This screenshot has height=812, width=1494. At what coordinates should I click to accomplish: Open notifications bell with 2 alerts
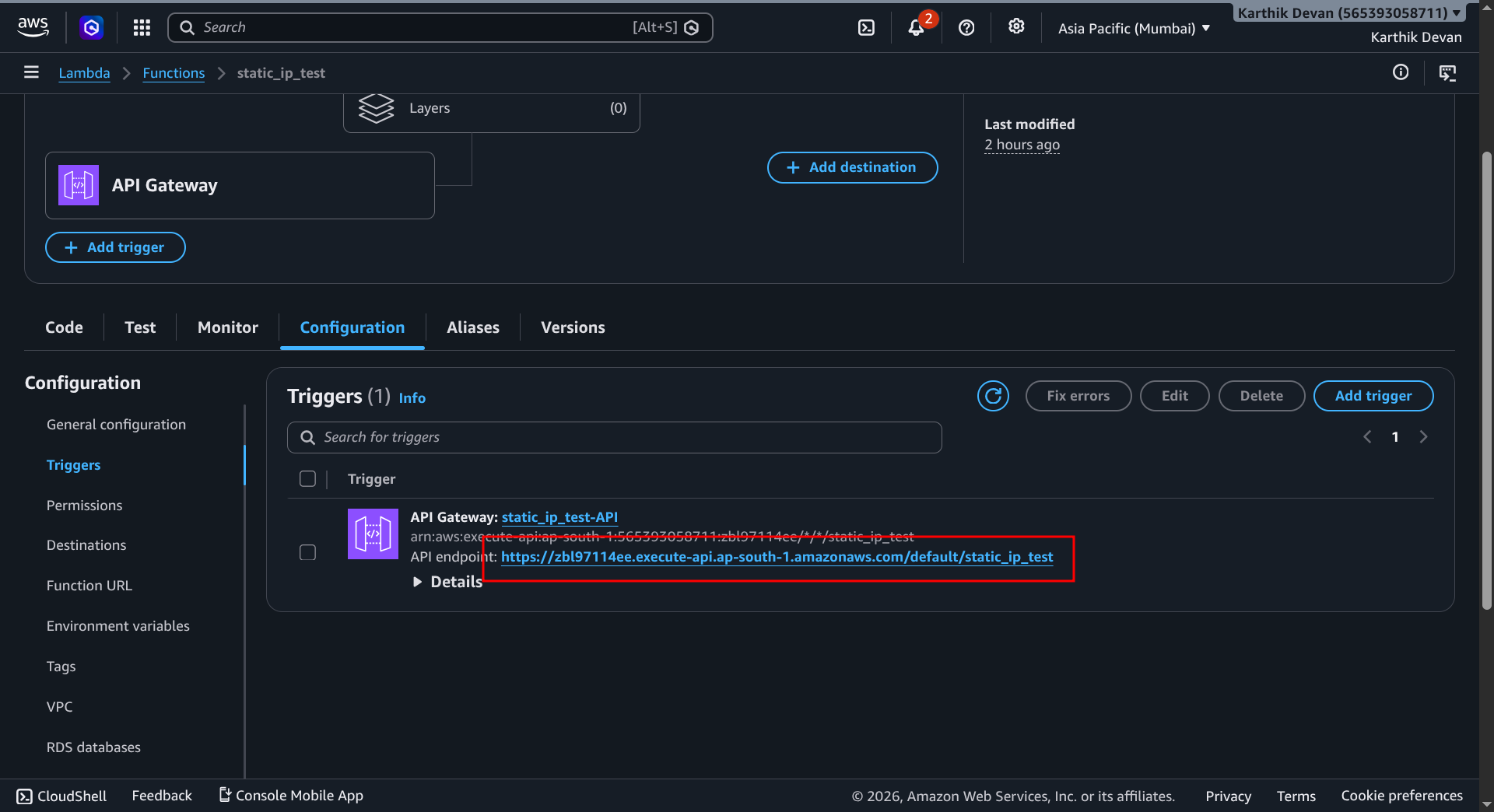coord(916,28)
